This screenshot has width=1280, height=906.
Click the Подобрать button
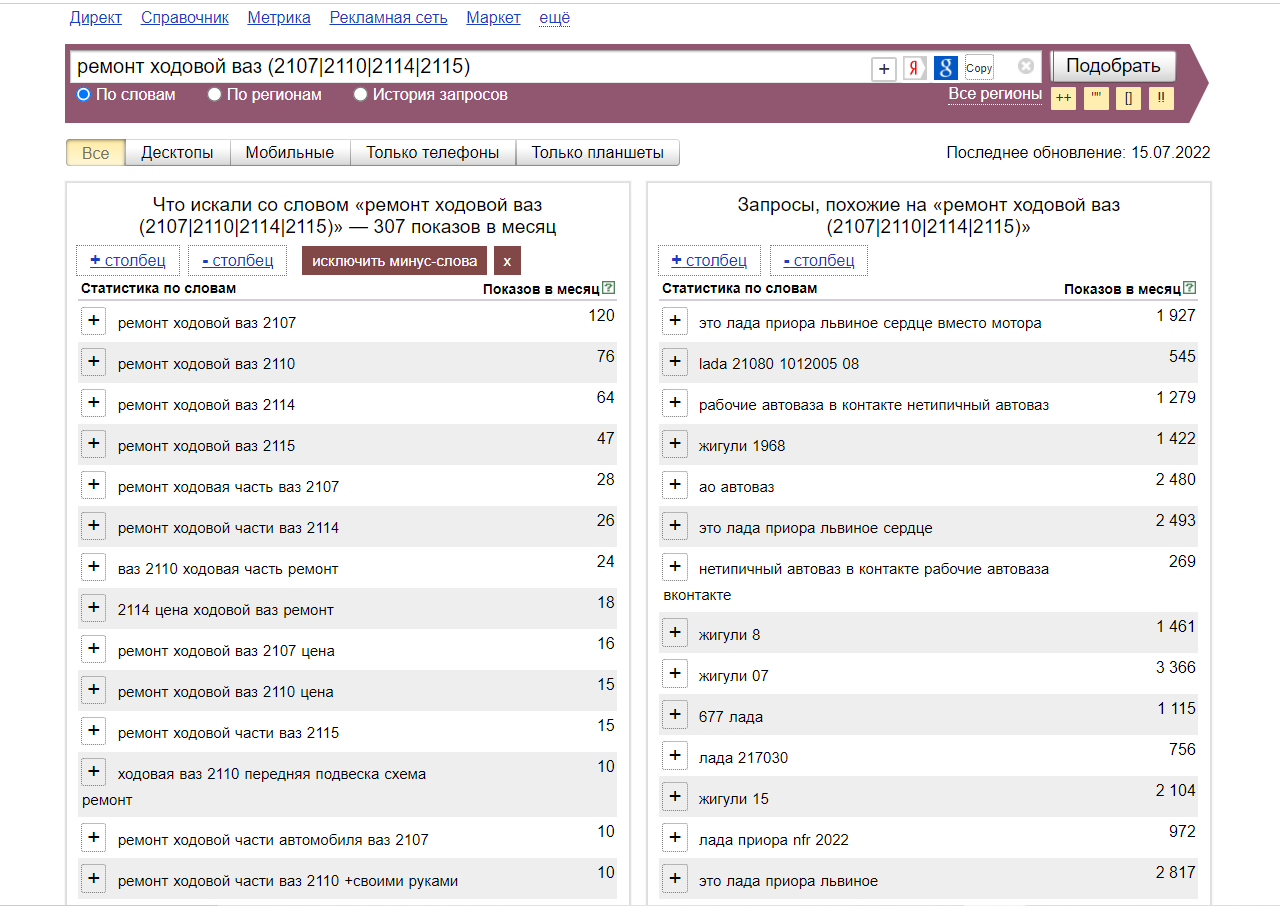pyautogui.click(x=1113, y=66)
